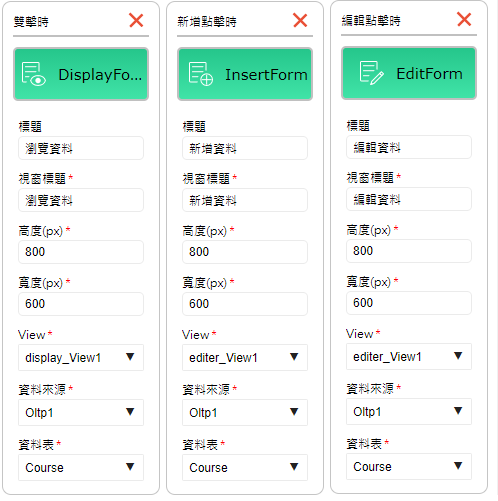Expand the View dropdown in InsertForm panel
Image resolution: width=498 pixels, height=501 pixels.
coord(245,358)
